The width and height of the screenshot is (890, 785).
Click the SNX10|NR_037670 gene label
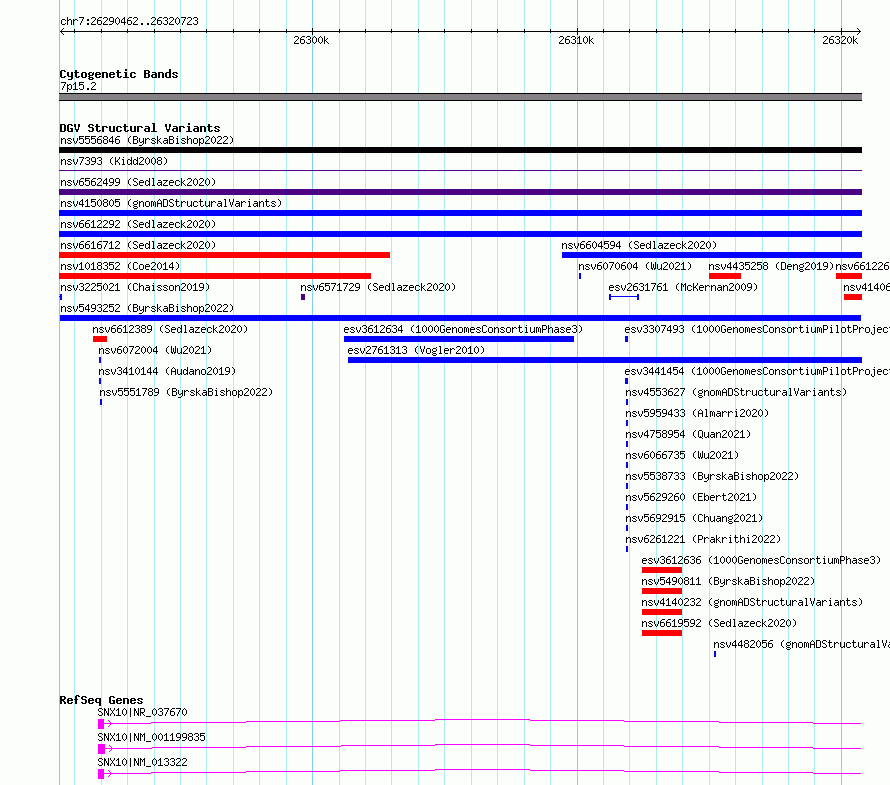tap(142, 712)
